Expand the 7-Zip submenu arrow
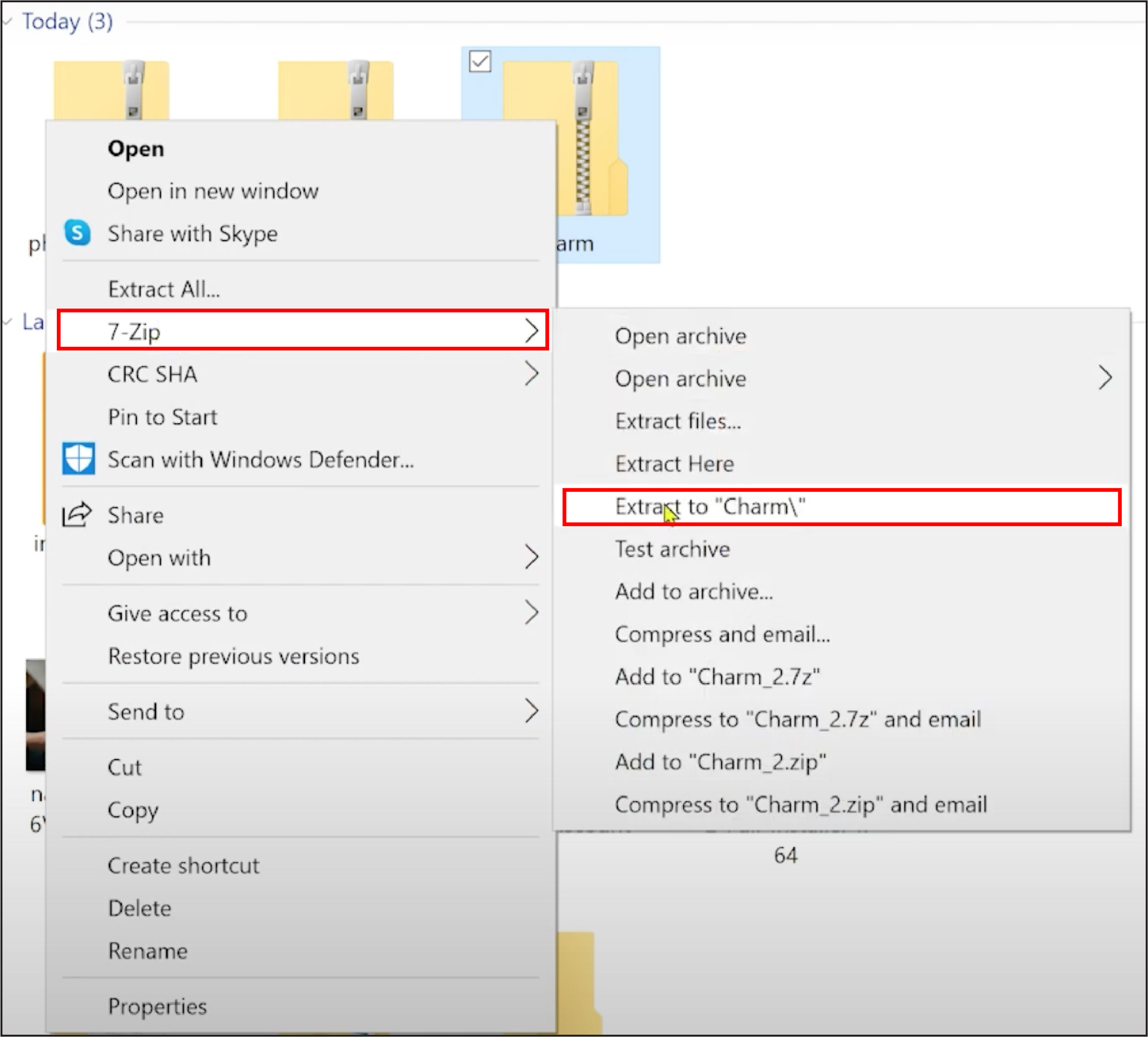The image size is (1148, 1037). click(x=531, y=331)
